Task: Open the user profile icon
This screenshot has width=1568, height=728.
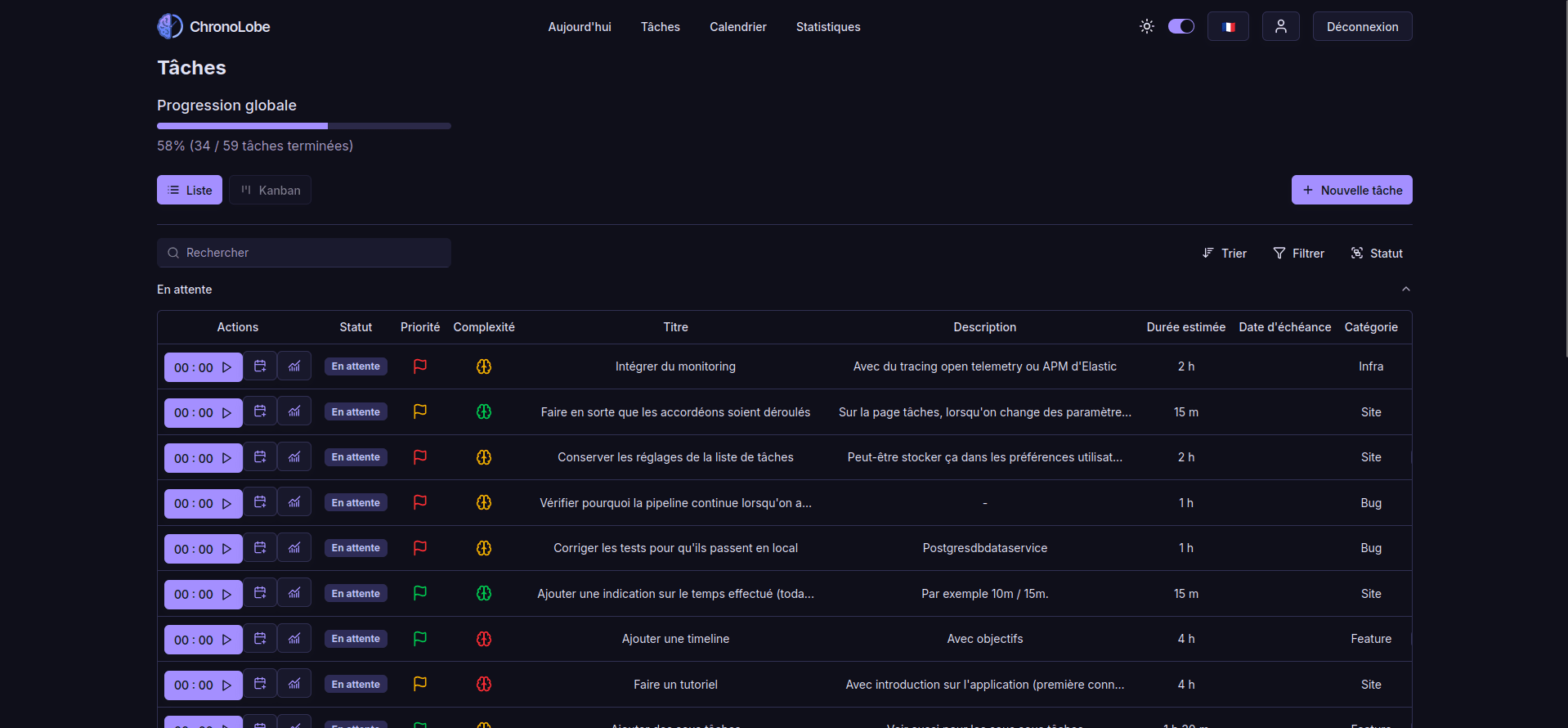Action: pyautogui.click(x=1280, y=26)
